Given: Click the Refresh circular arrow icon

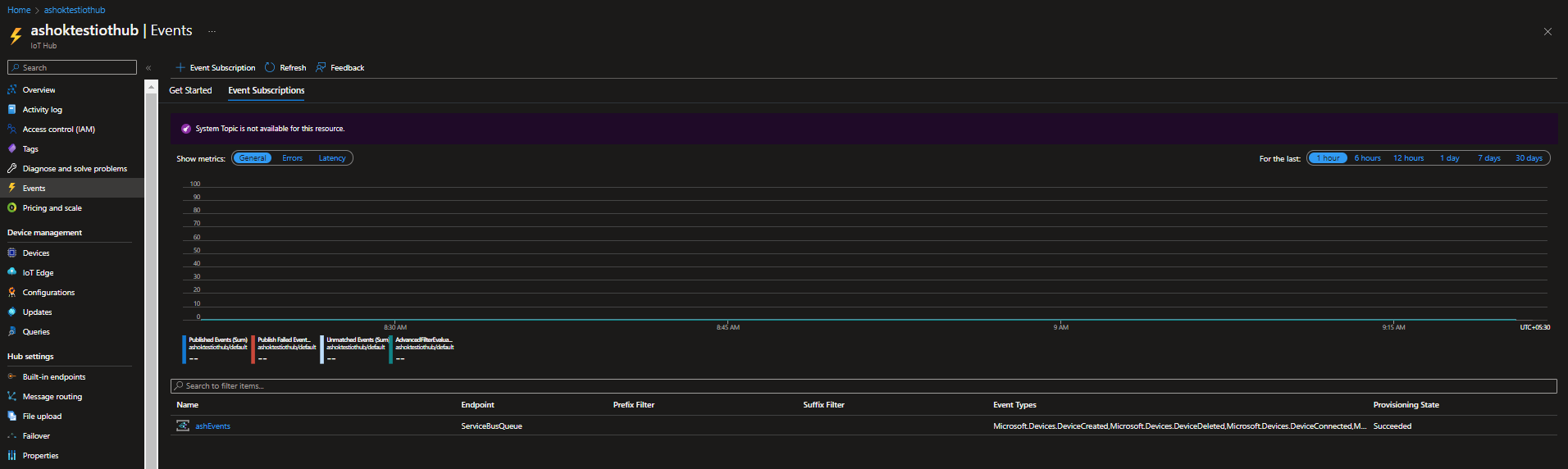Looking at the screenshot, I should click(270, 67).
